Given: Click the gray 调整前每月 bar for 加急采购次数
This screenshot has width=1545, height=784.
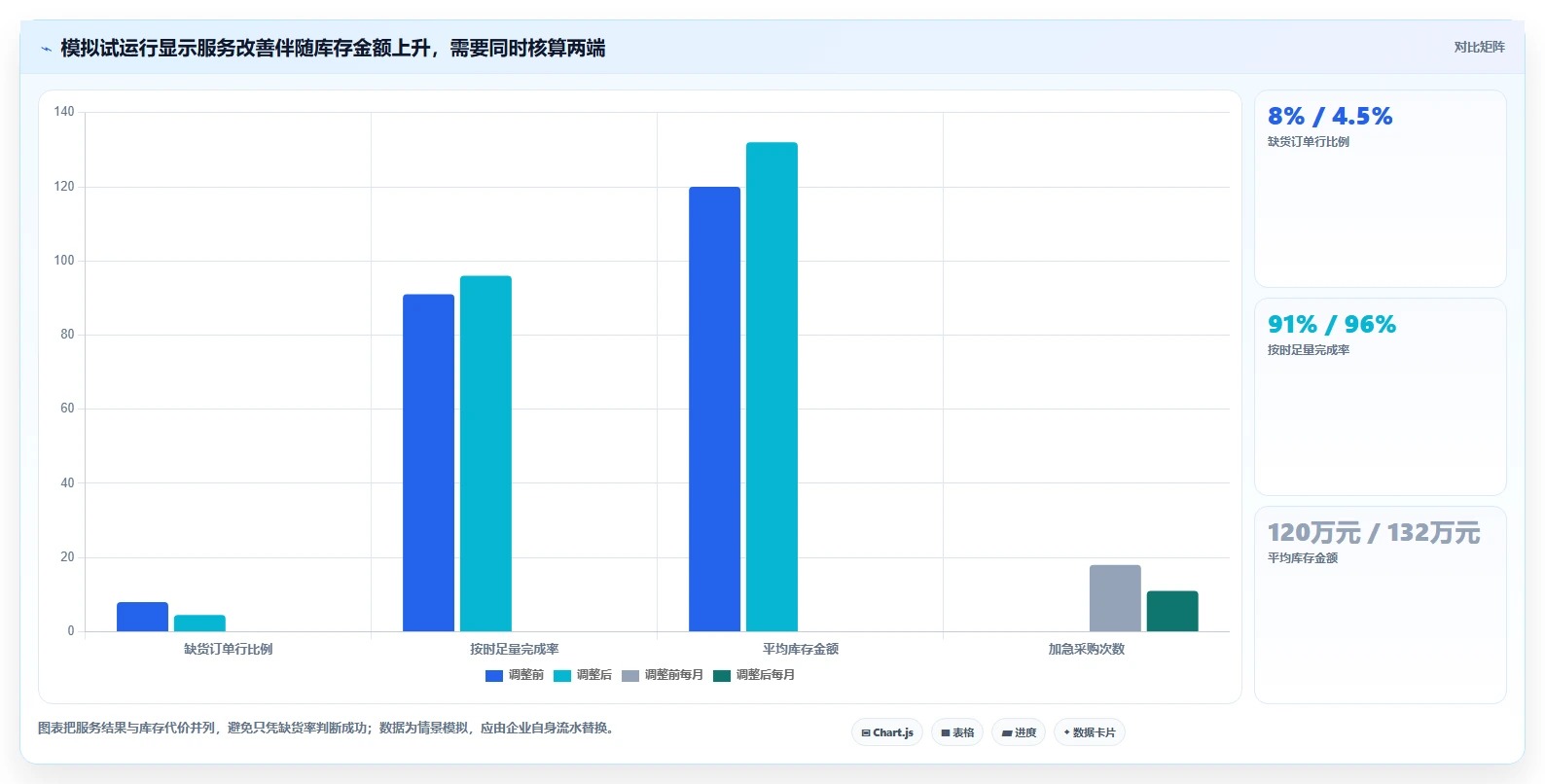Looking at the screenshot, I should click(x=1115, y=598).
